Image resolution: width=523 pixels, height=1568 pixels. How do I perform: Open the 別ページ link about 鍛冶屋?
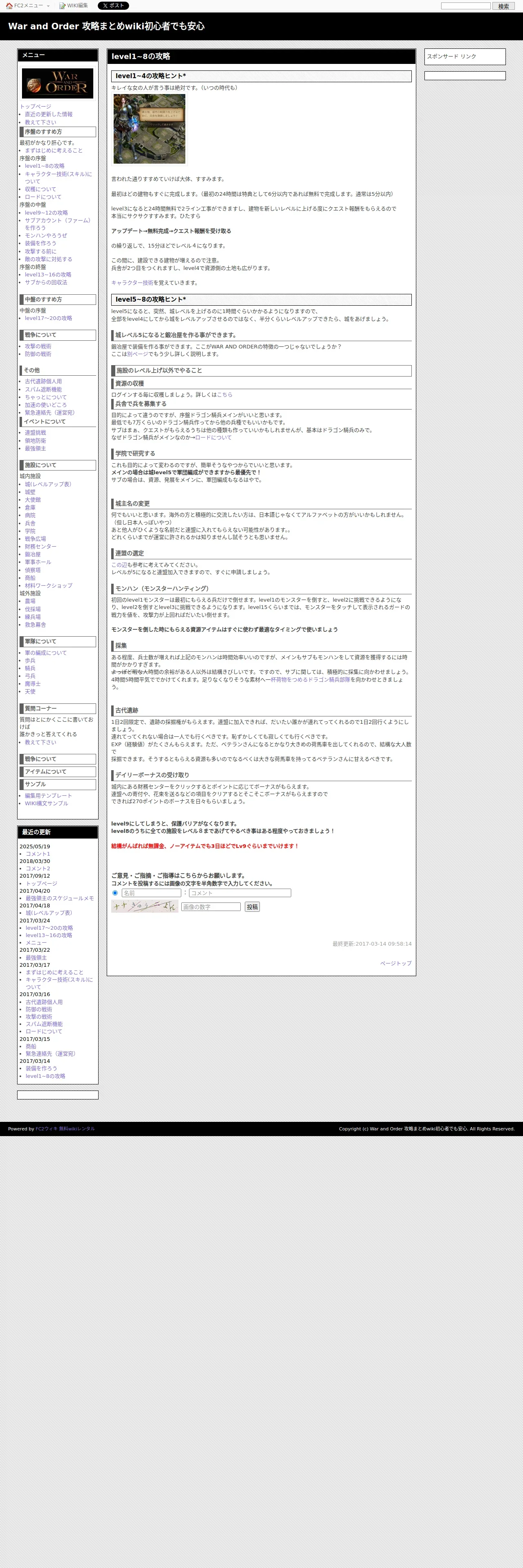[x=138, y=354]
